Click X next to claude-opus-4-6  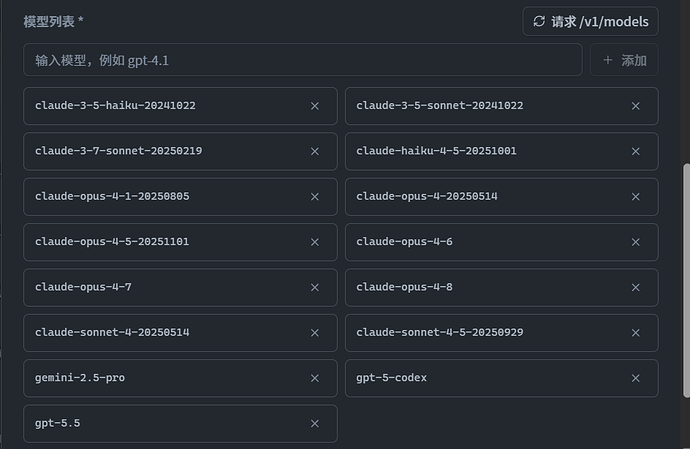[635, 242]
